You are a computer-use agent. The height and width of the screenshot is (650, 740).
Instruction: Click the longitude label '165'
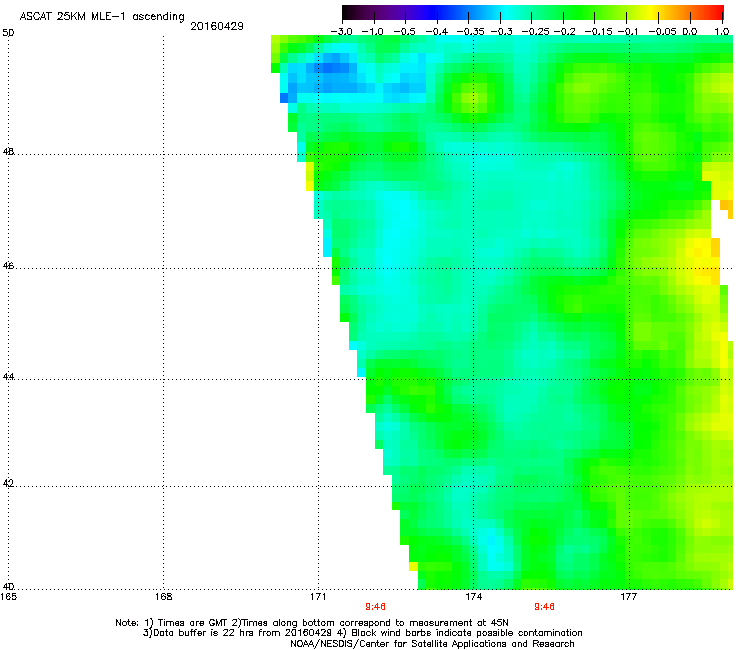click(x=8, y=597)
